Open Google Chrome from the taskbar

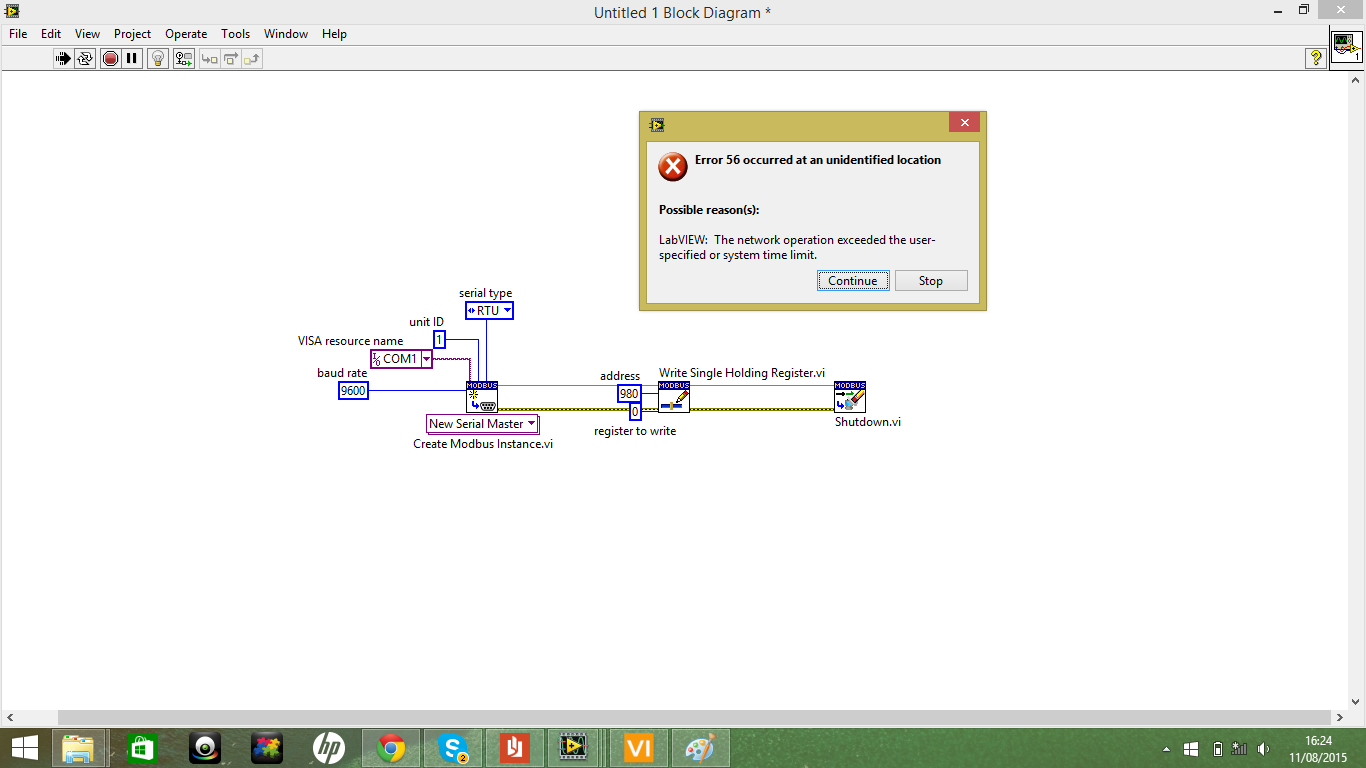[390, 748]
